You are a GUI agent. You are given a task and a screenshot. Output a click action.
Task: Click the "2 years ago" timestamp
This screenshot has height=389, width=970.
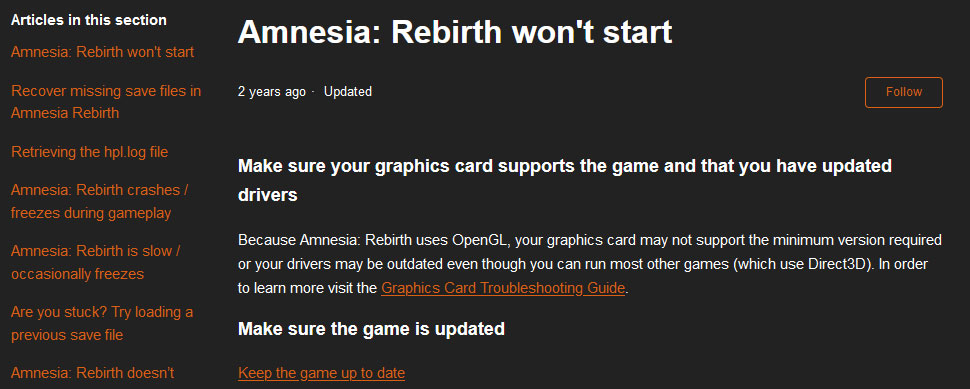pos(272,92)
